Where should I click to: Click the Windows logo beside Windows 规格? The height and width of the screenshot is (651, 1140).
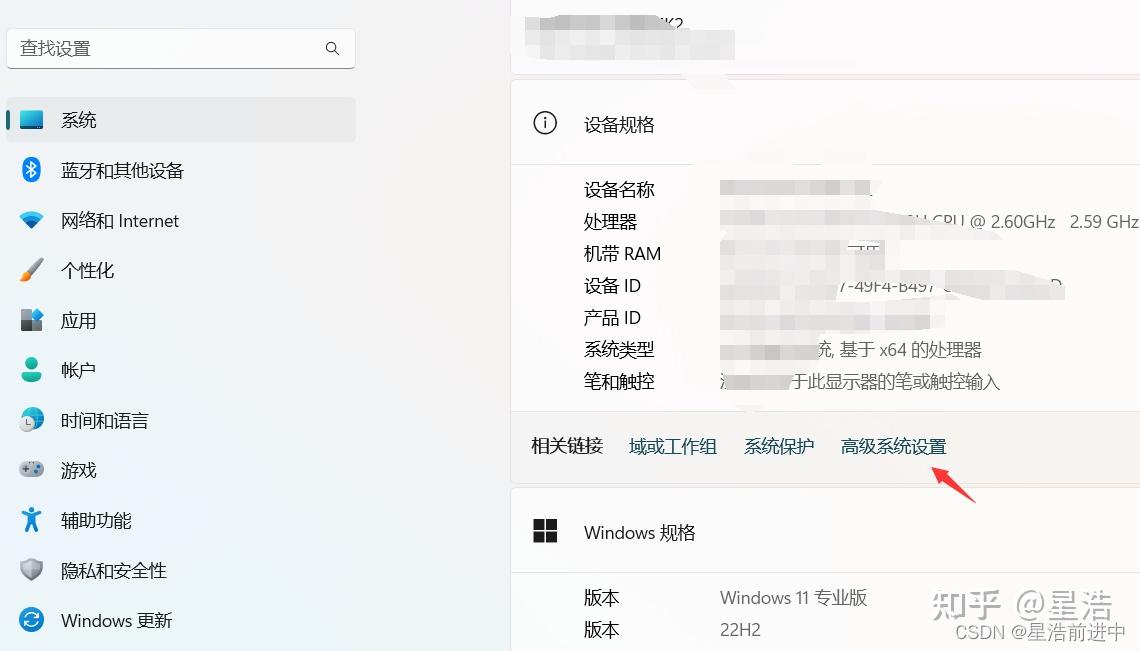point(545,531)
